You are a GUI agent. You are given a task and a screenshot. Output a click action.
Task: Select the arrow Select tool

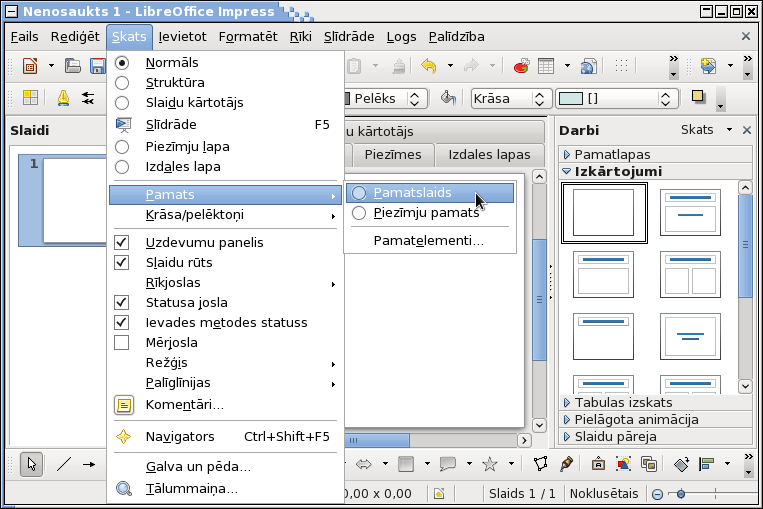point(32,464)
